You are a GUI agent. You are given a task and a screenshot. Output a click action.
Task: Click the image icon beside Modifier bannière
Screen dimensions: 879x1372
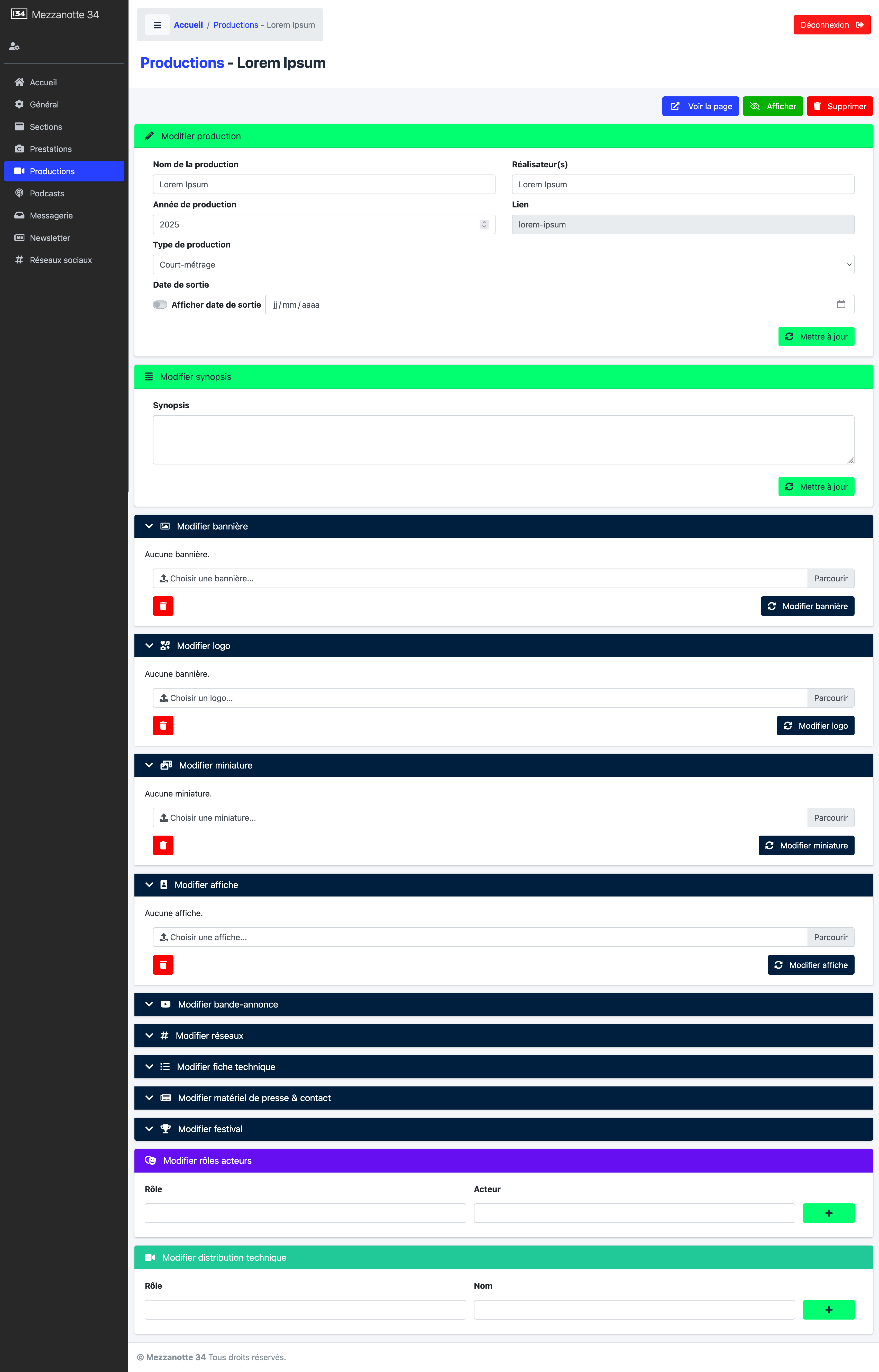(x=165, y=526)
